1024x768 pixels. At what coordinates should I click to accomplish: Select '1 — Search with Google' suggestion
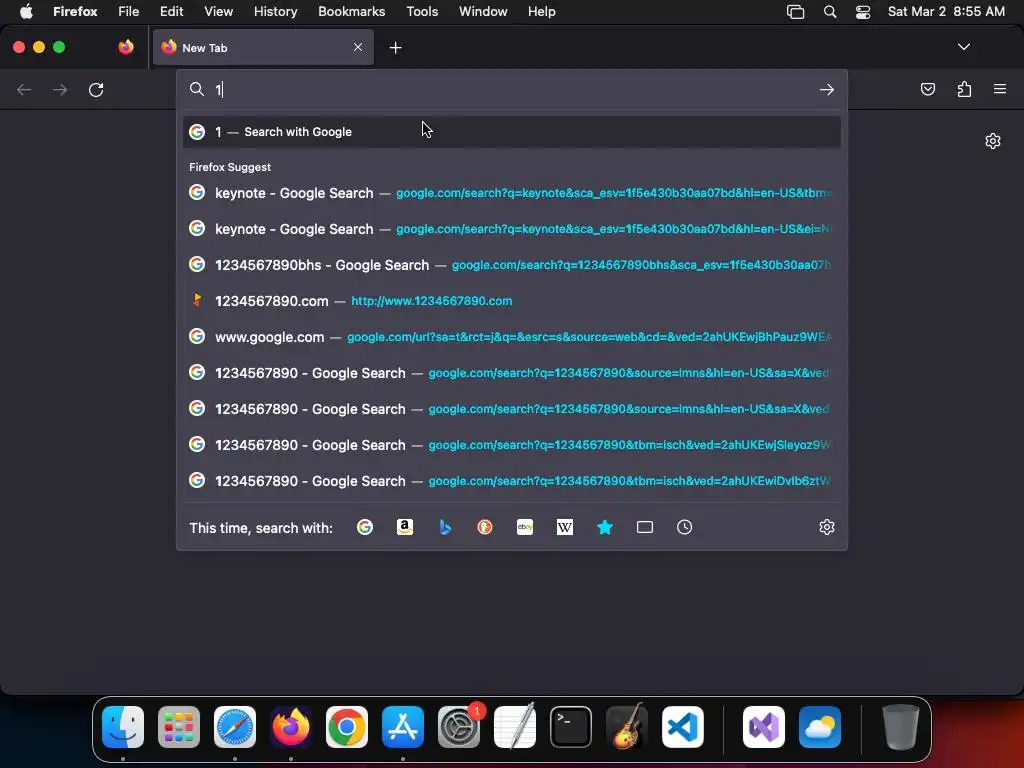click(512, 132)
